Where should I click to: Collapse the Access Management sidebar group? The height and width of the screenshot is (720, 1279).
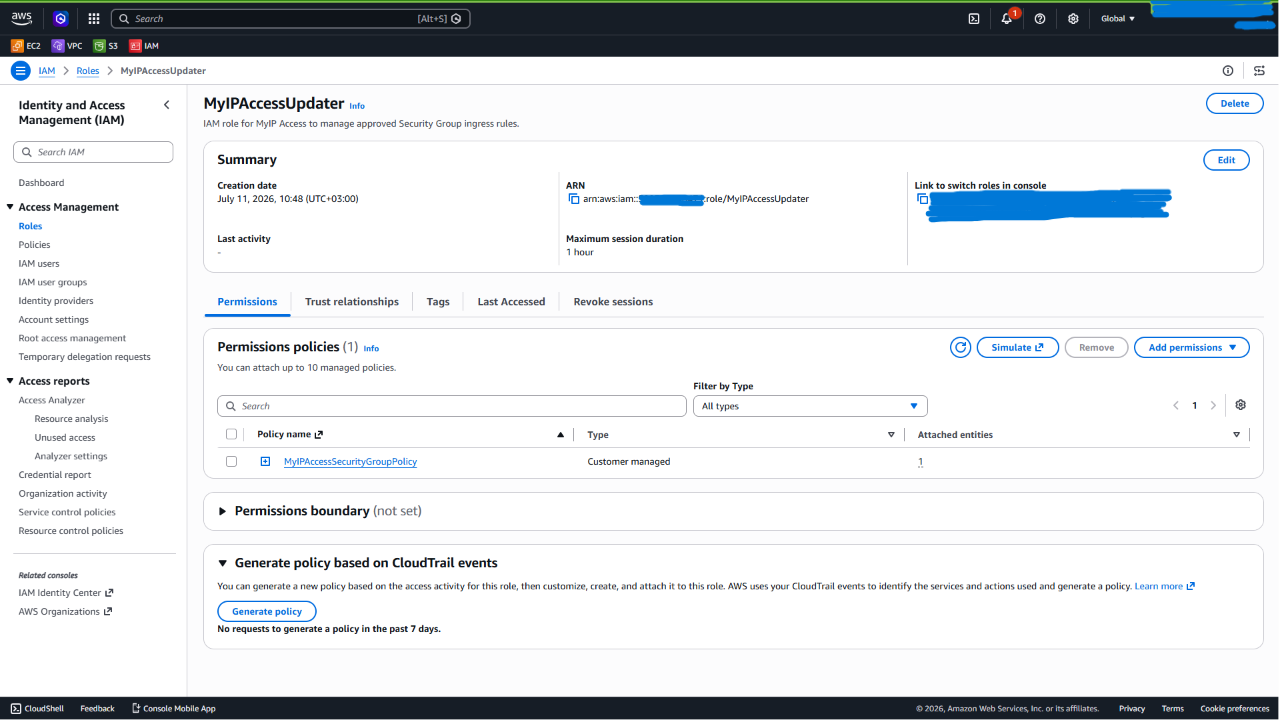10,207
